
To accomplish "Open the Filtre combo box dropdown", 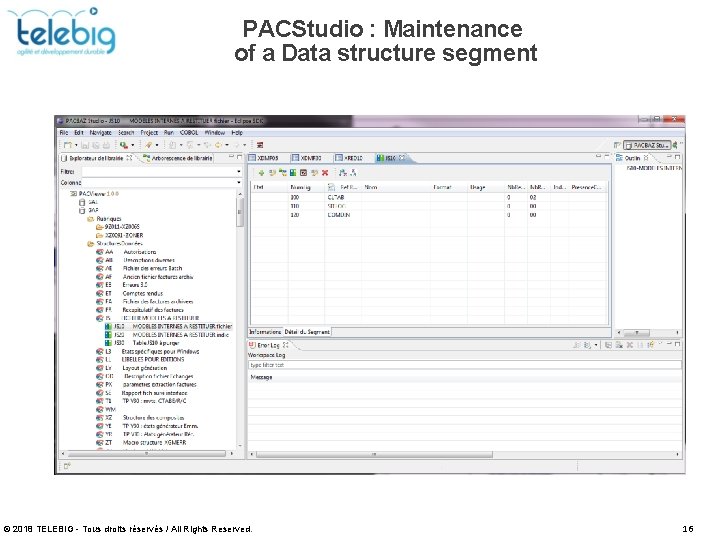I will [239, 172].
